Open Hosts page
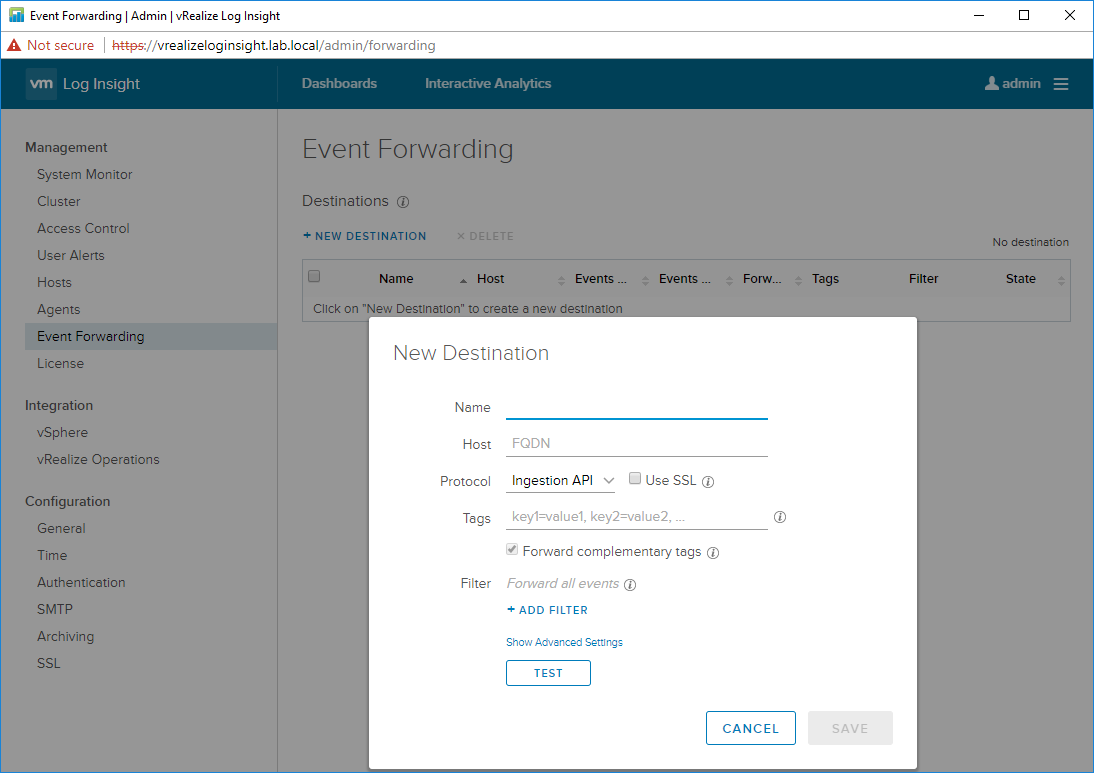 pyautogui.click(x=54, y=283)
